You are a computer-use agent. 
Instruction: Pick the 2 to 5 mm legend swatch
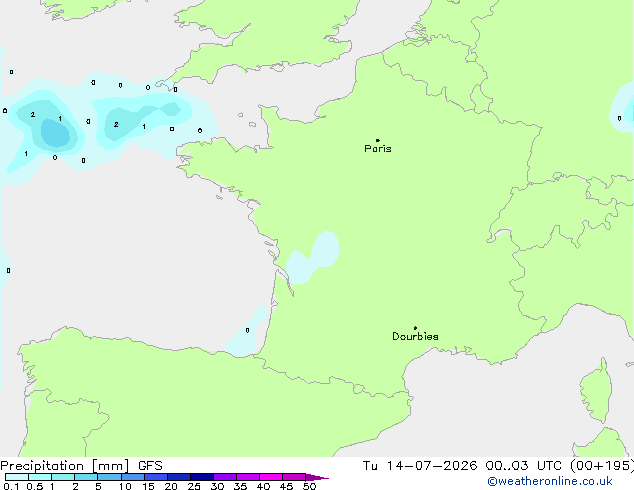point(86,477)
